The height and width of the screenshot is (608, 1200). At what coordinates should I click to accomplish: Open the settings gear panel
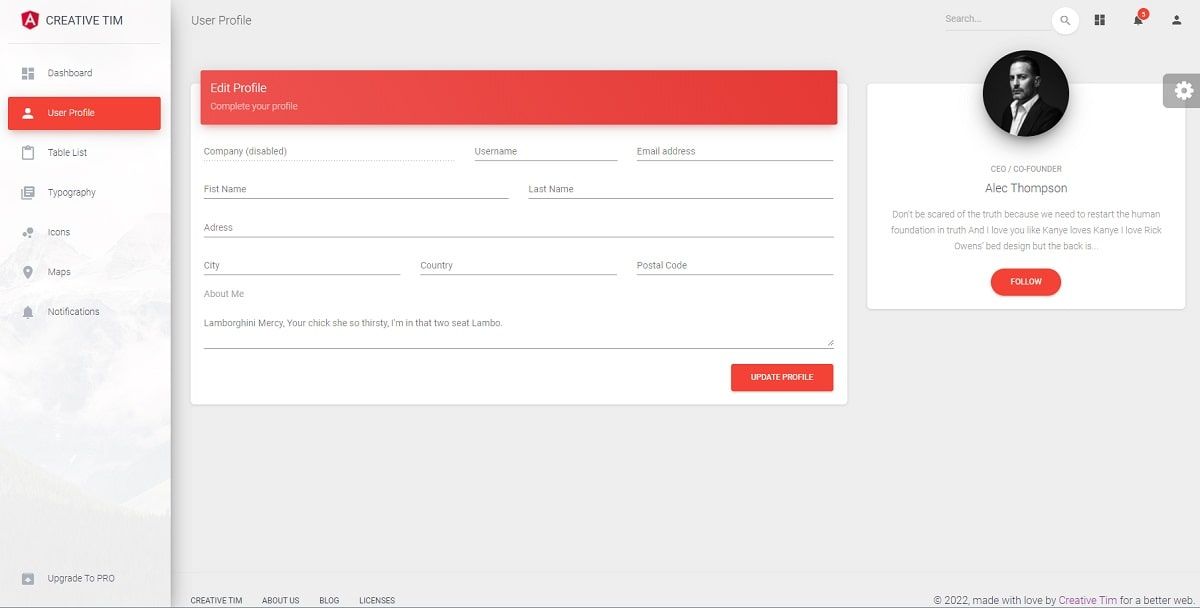tap(1182, 90)
